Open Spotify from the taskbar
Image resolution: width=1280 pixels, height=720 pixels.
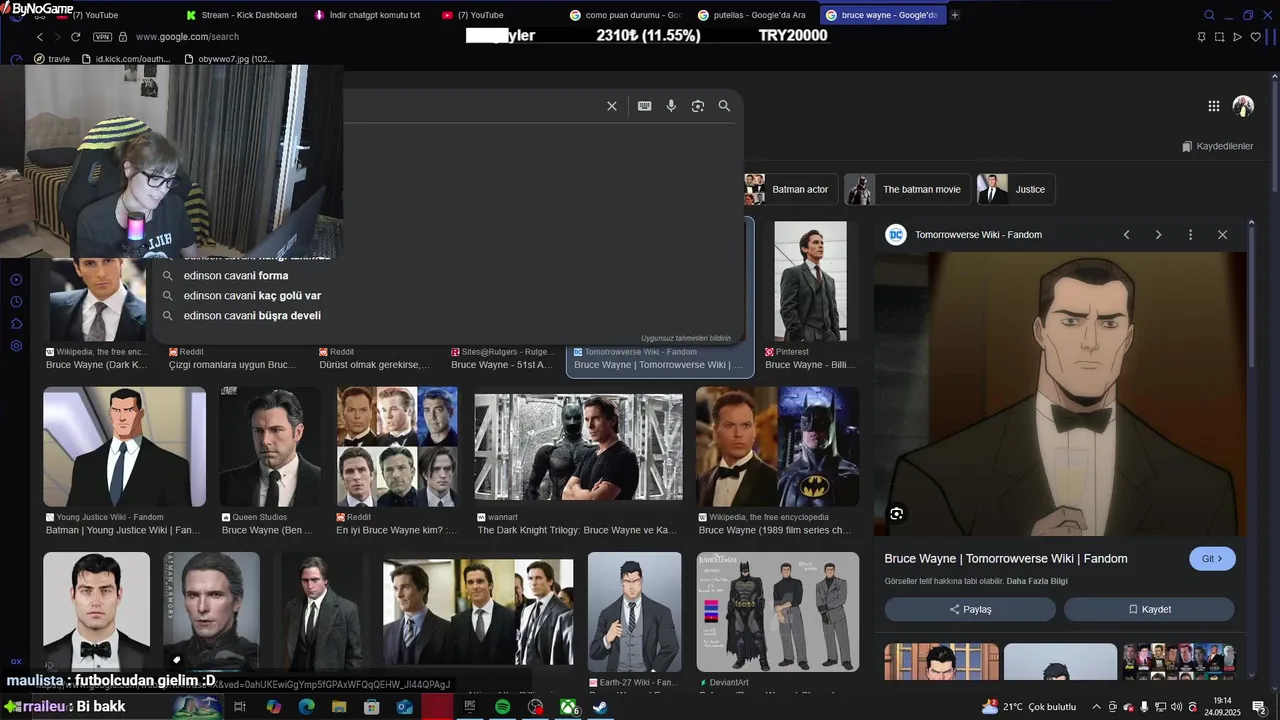[x=503, y=707]
